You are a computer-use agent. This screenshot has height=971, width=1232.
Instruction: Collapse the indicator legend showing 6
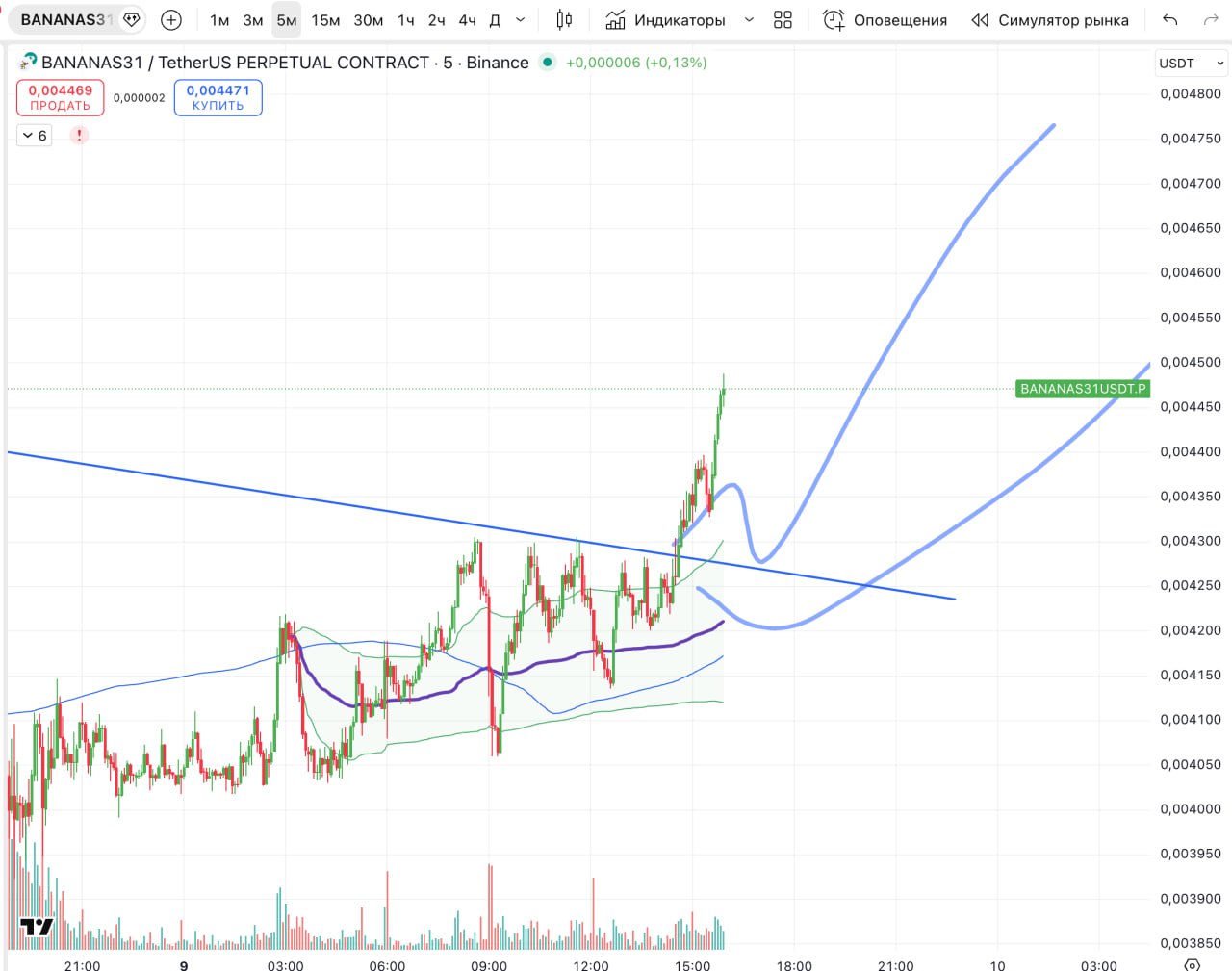click(35, 136)
